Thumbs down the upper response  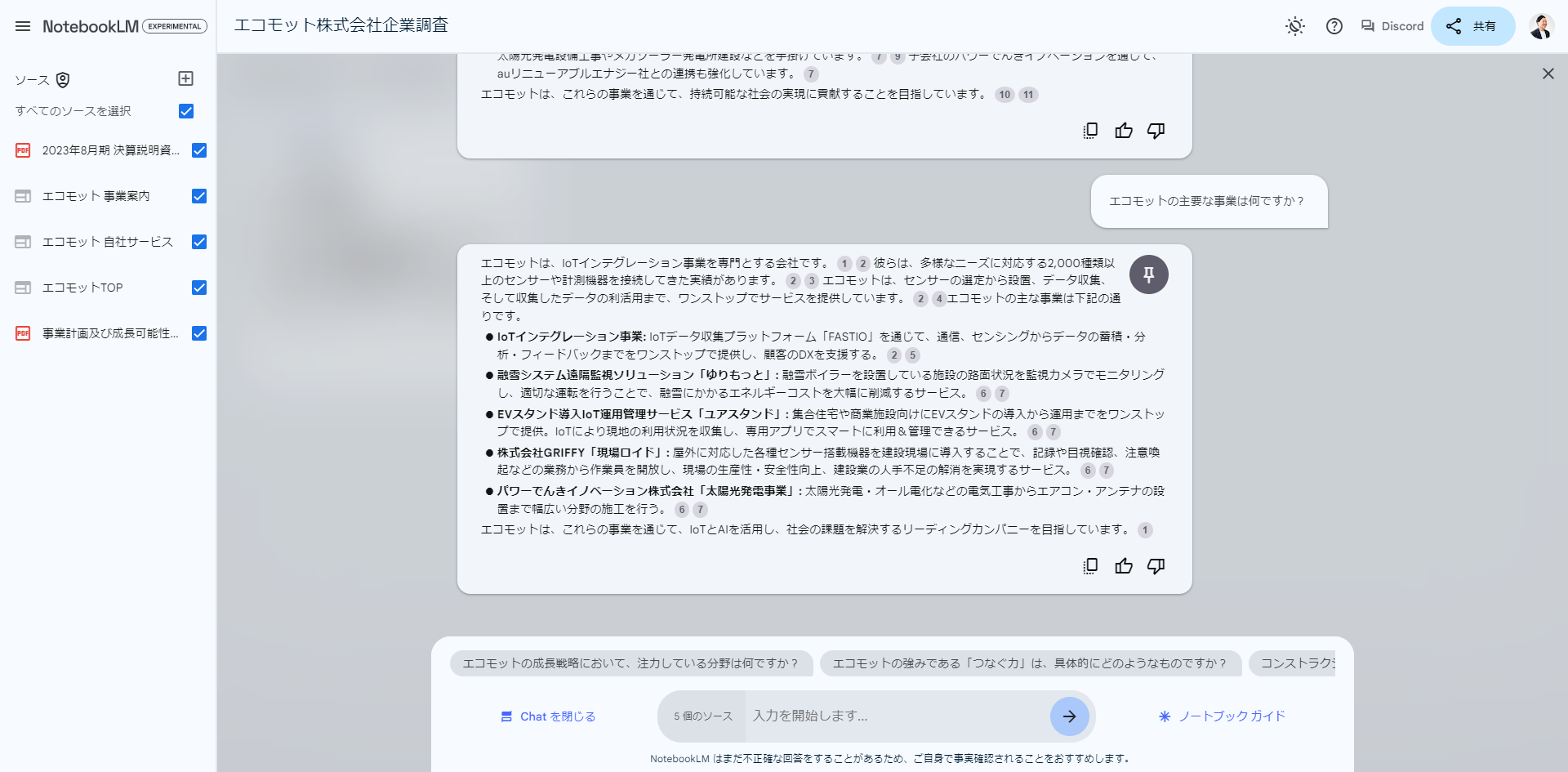[x=1156, y=131]
